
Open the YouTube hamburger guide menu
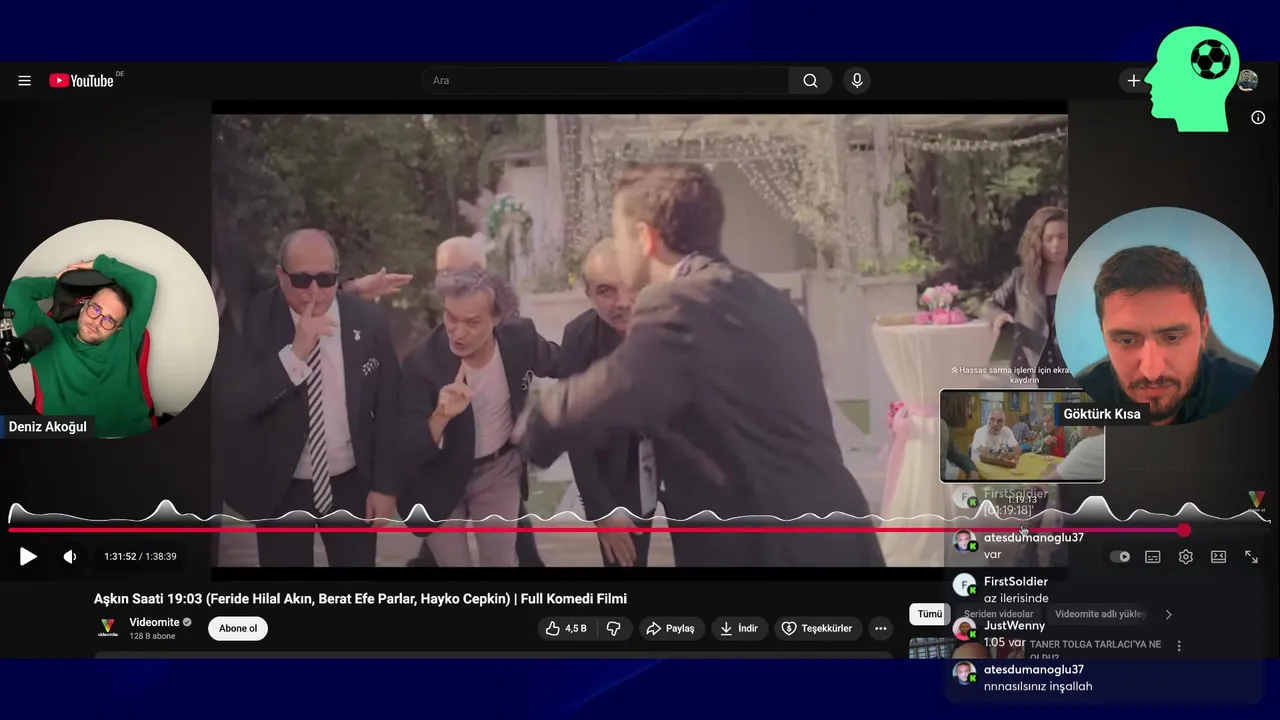click(24, 81)
